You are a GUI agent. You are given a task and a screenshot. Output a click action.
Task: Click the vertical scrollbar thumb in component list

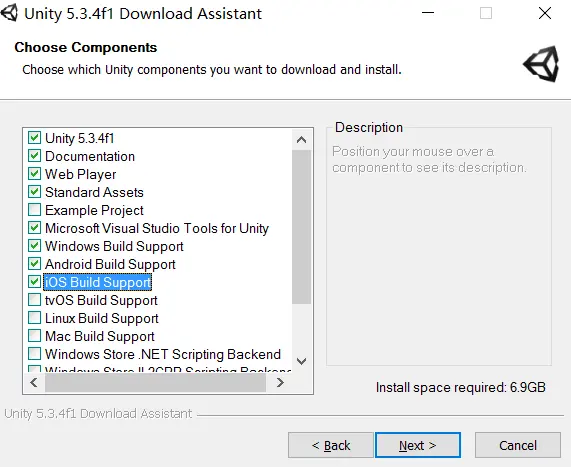click(x=302, y=227)
